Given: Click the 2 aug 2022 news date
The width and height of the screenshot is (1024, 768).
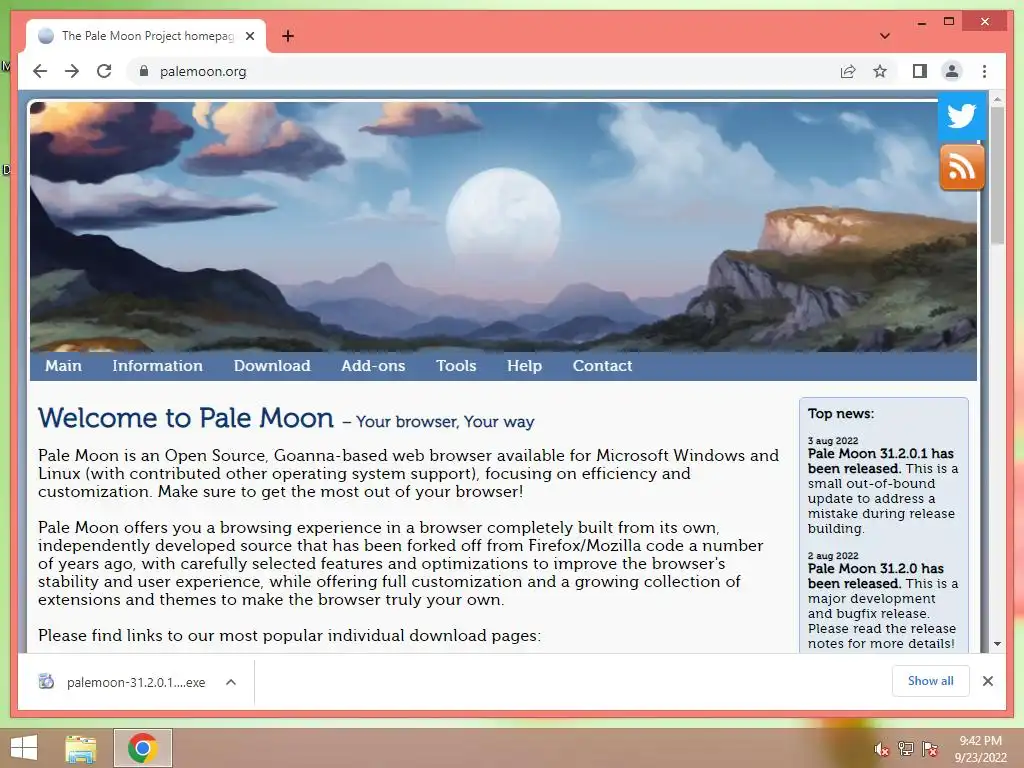Looking at the screenshot, I should point(833,556).
